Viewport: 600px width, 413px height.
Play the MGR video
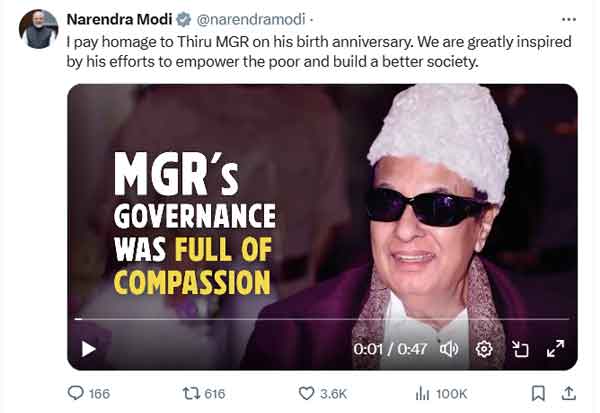88,349
